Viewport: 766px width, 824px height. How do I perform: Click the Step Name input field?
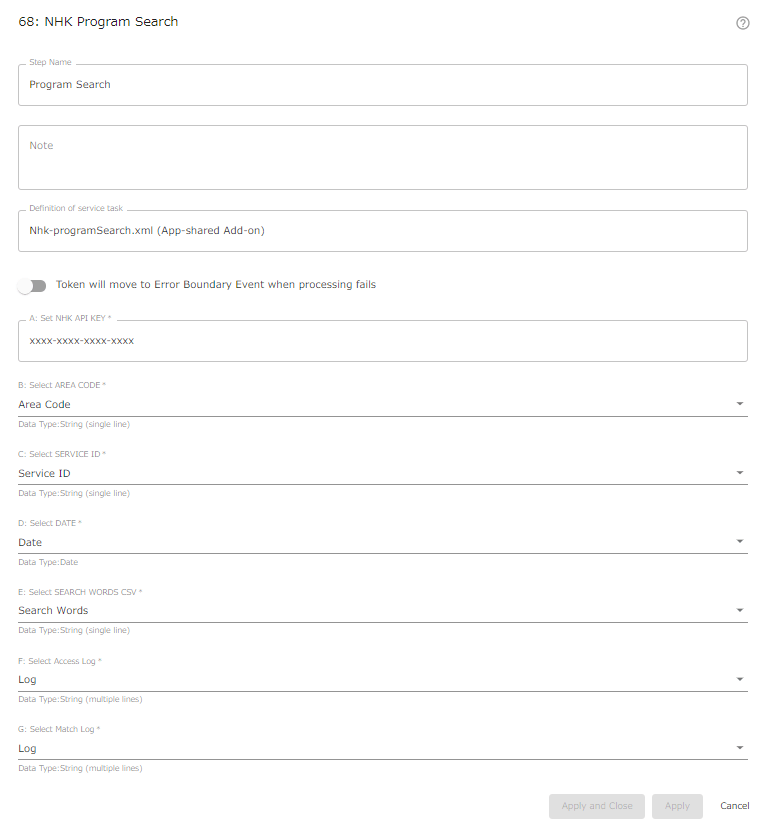pyautogui.click(x=382, y=85)
